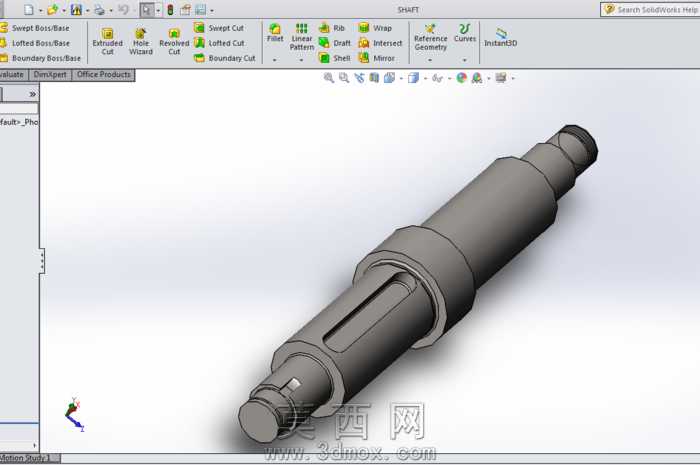
Task: Select the Revolved Cut tool
Action: pos(174,41)
